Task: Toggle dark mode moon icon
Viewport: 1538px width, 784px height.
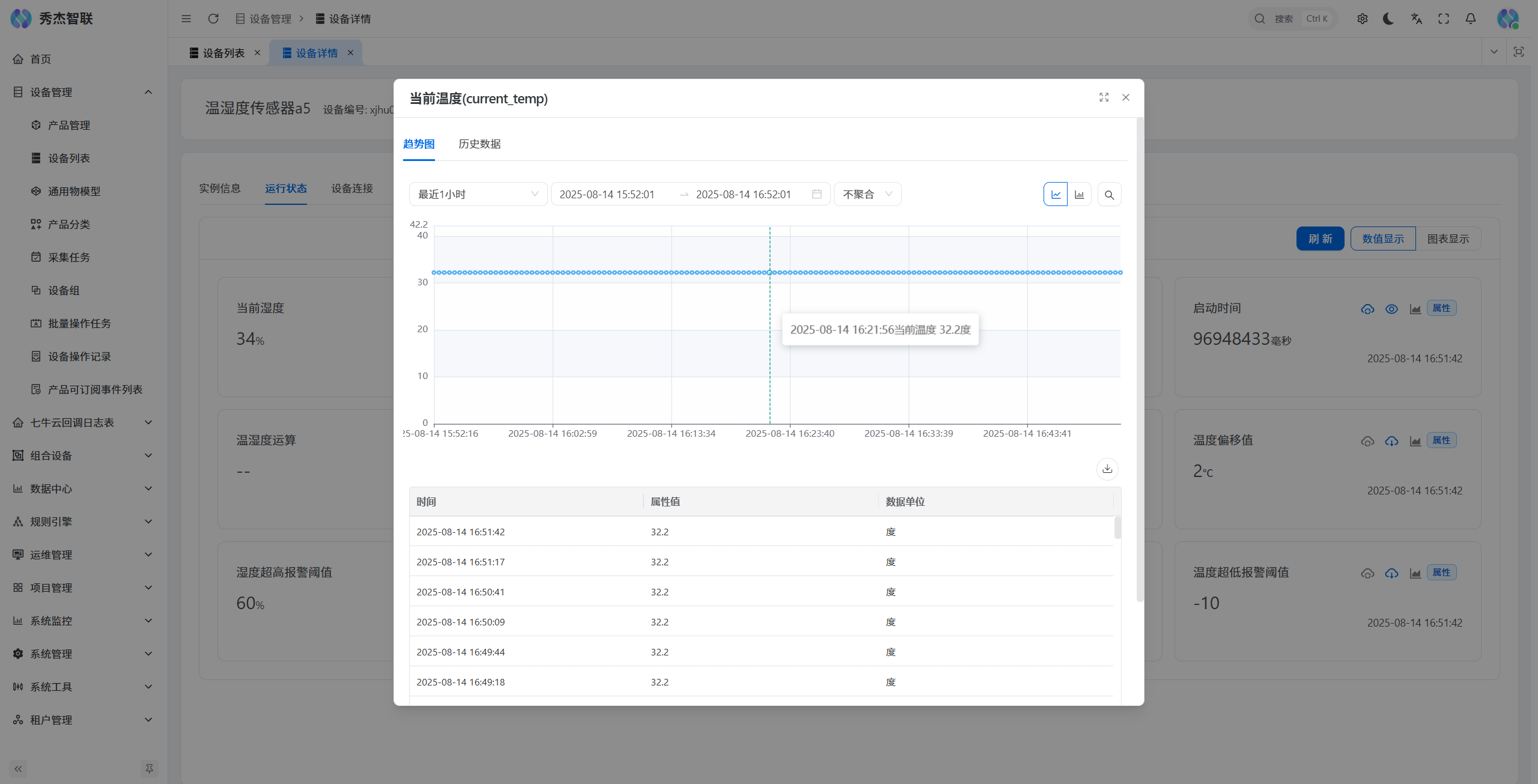Action: point(1388,19)
